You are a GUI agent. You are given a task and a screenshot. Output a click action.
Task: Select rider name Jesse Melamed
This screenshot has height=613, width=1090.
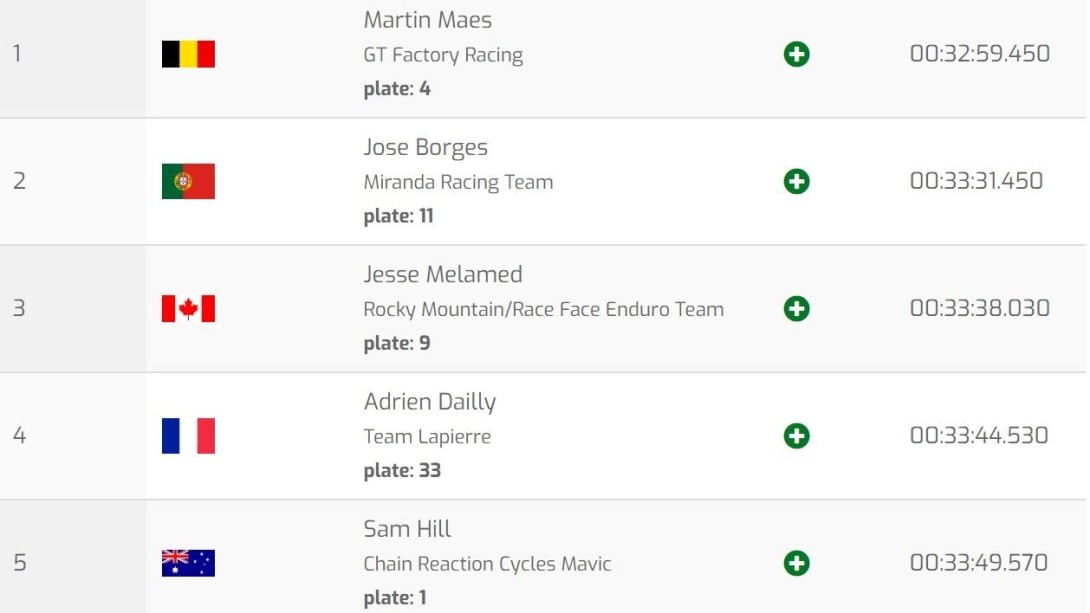[x=442, y=275]
